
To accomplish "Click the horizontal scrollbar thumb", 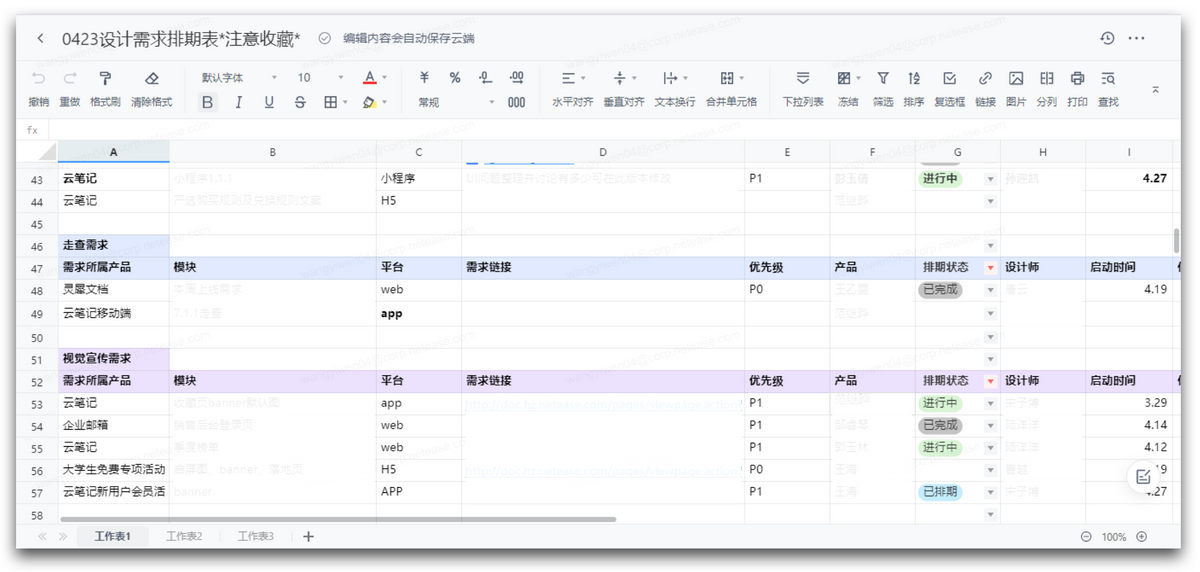I will [338, 519].
